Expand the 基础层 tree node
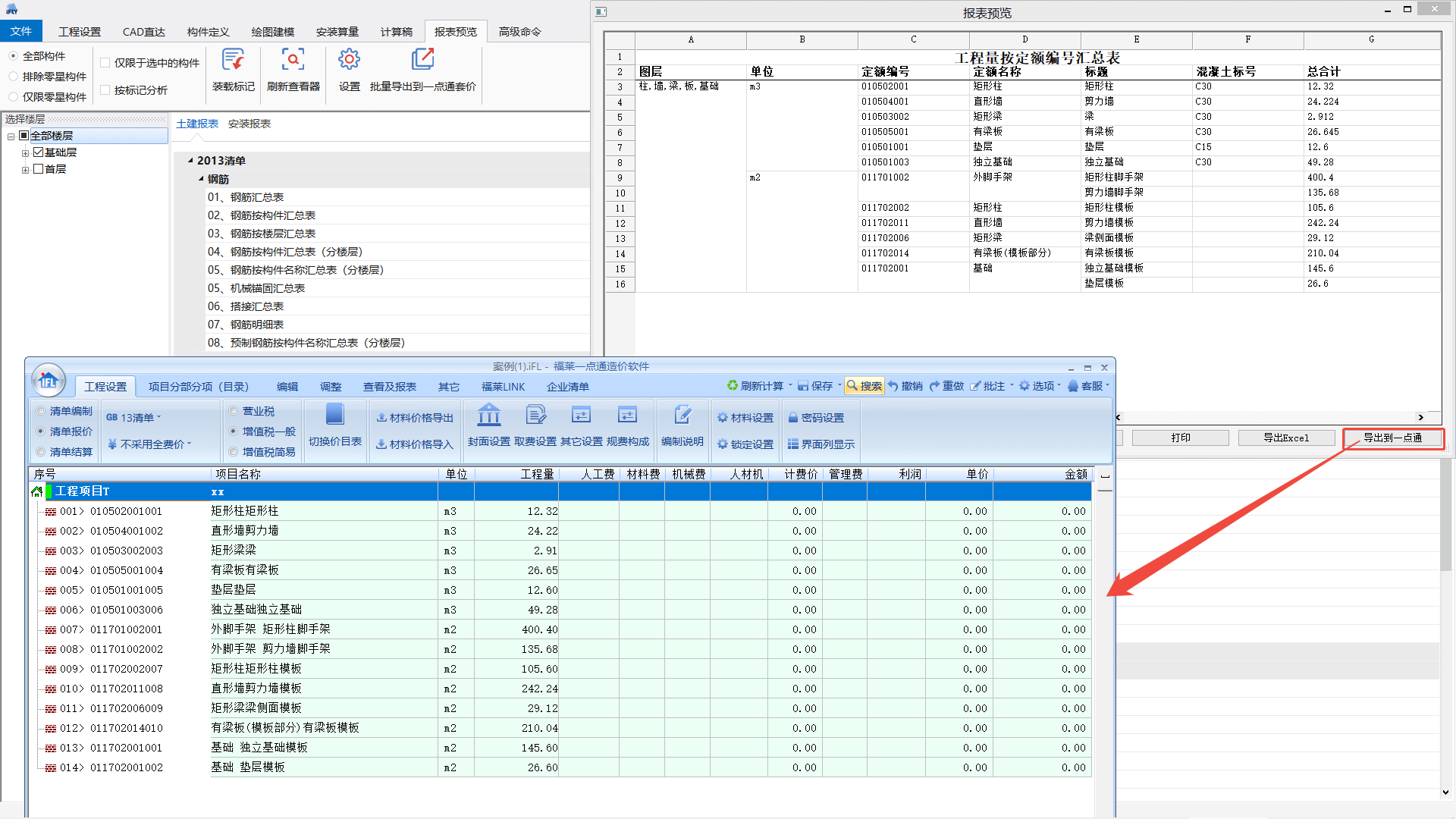 25,153
